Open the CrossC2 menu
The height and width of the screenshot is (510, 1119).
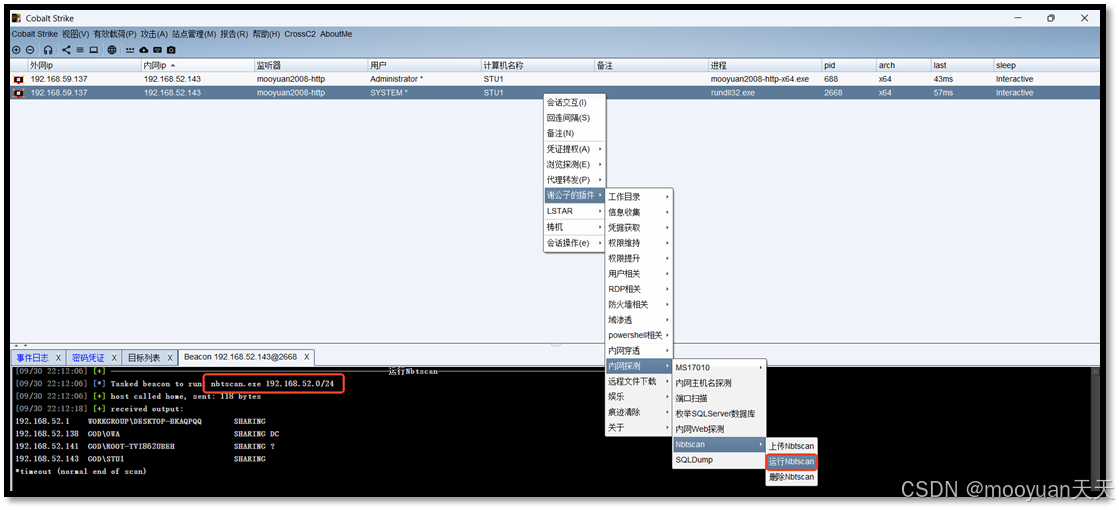coord(300,34)
